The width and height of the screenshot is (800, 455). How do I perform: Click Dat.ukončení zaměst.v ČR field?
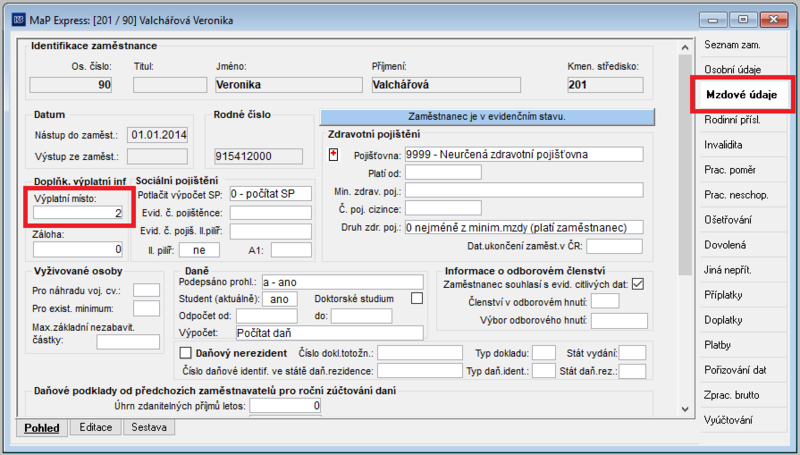pos(614,246)
